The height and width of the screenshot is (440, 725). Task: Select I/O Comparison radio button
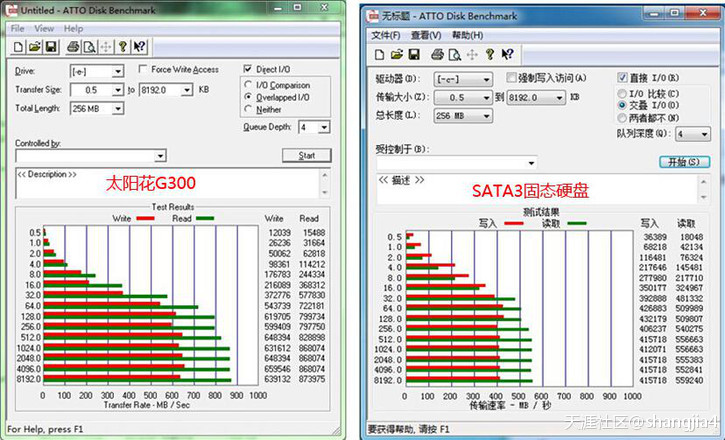(248, 85)
